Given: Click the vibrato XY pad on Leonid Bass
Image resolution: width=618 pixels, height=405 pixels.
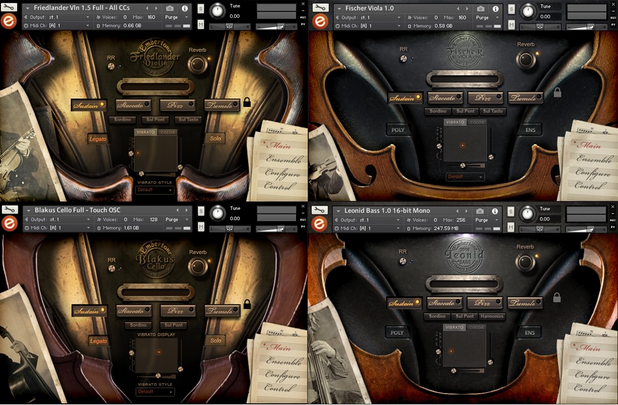Looking at the screenshot, I should (x=464, y=348).
